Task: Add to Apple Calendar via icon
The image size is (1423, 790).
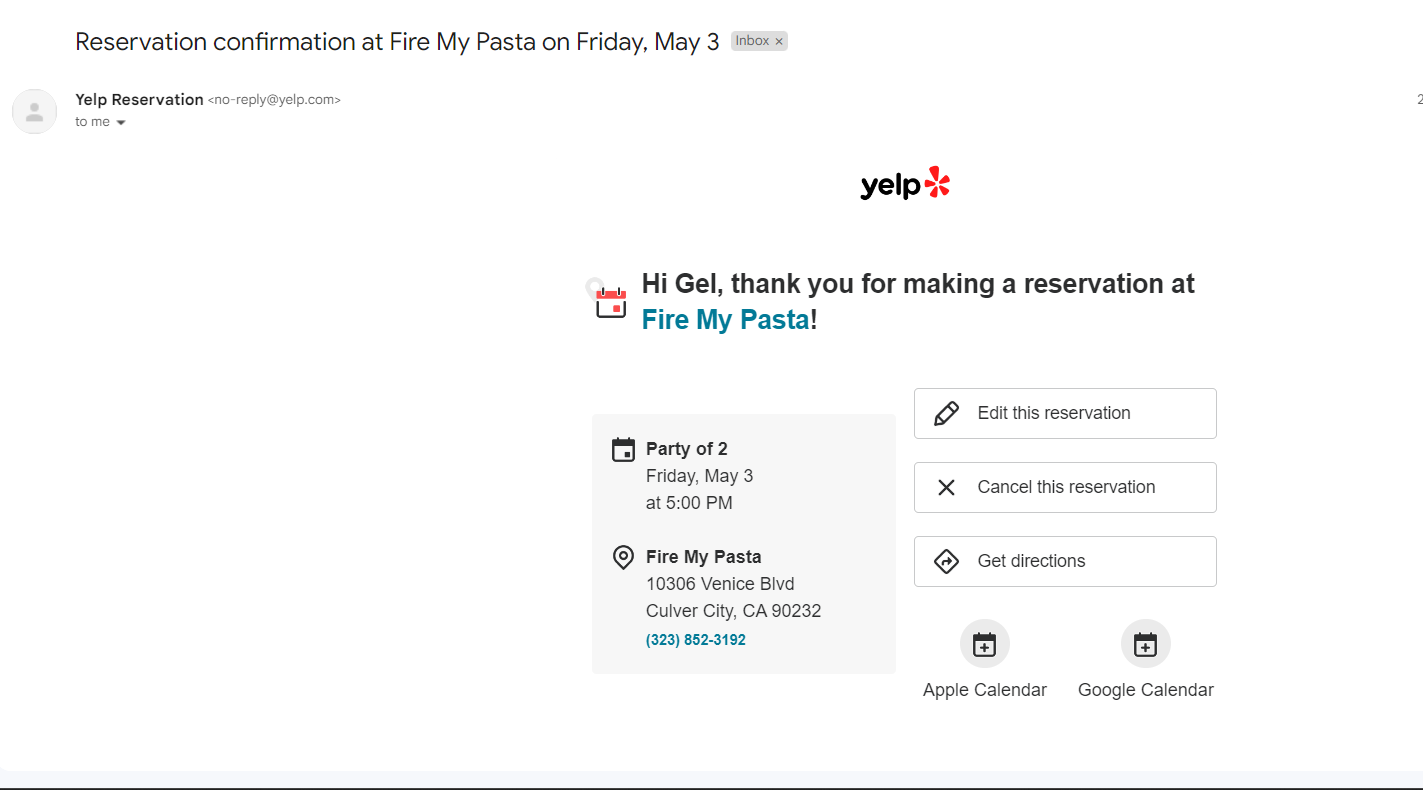Action: click(985, 644)
